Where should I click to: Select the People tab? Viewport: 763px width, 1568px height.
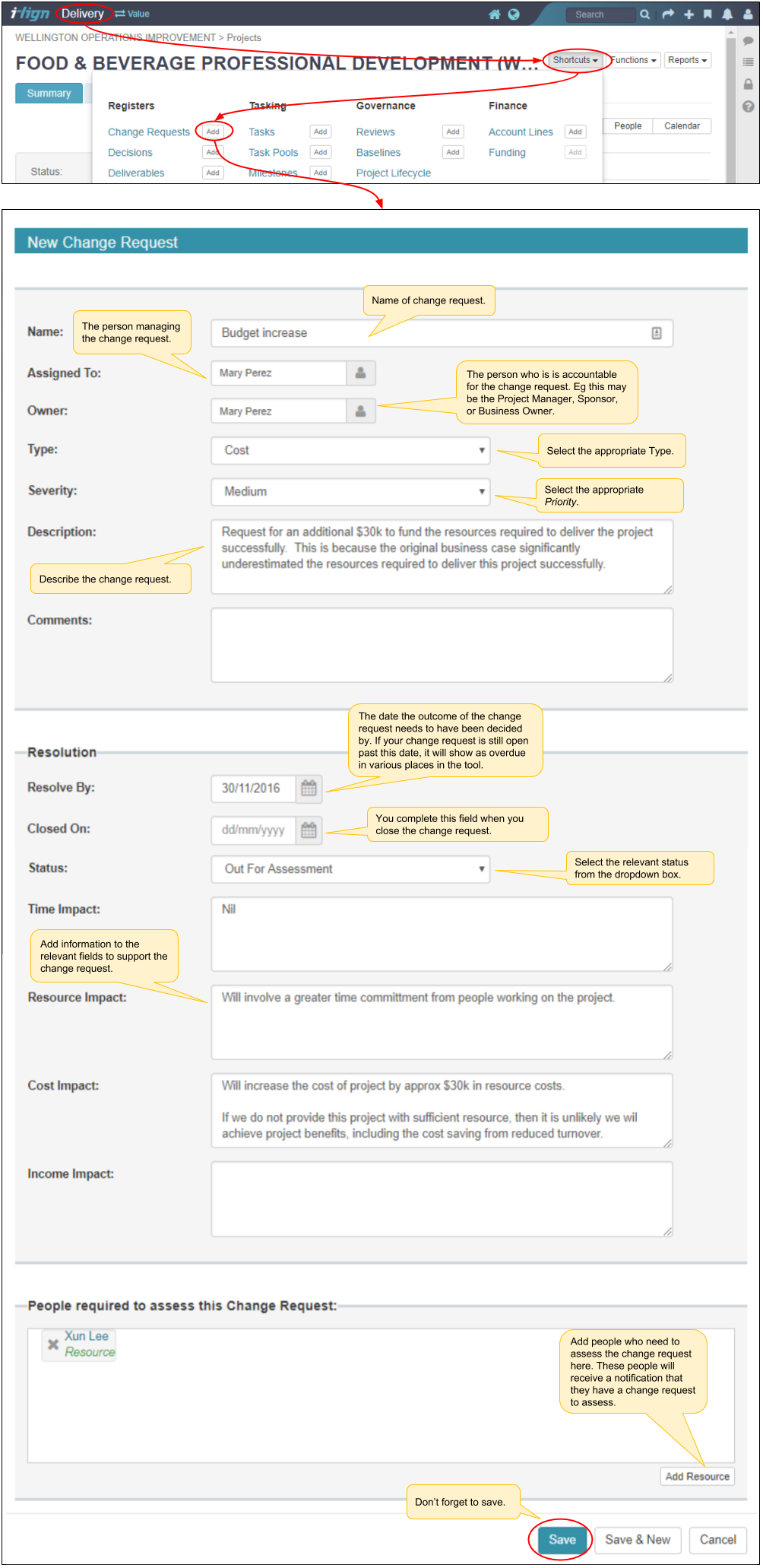coord(628,126)
